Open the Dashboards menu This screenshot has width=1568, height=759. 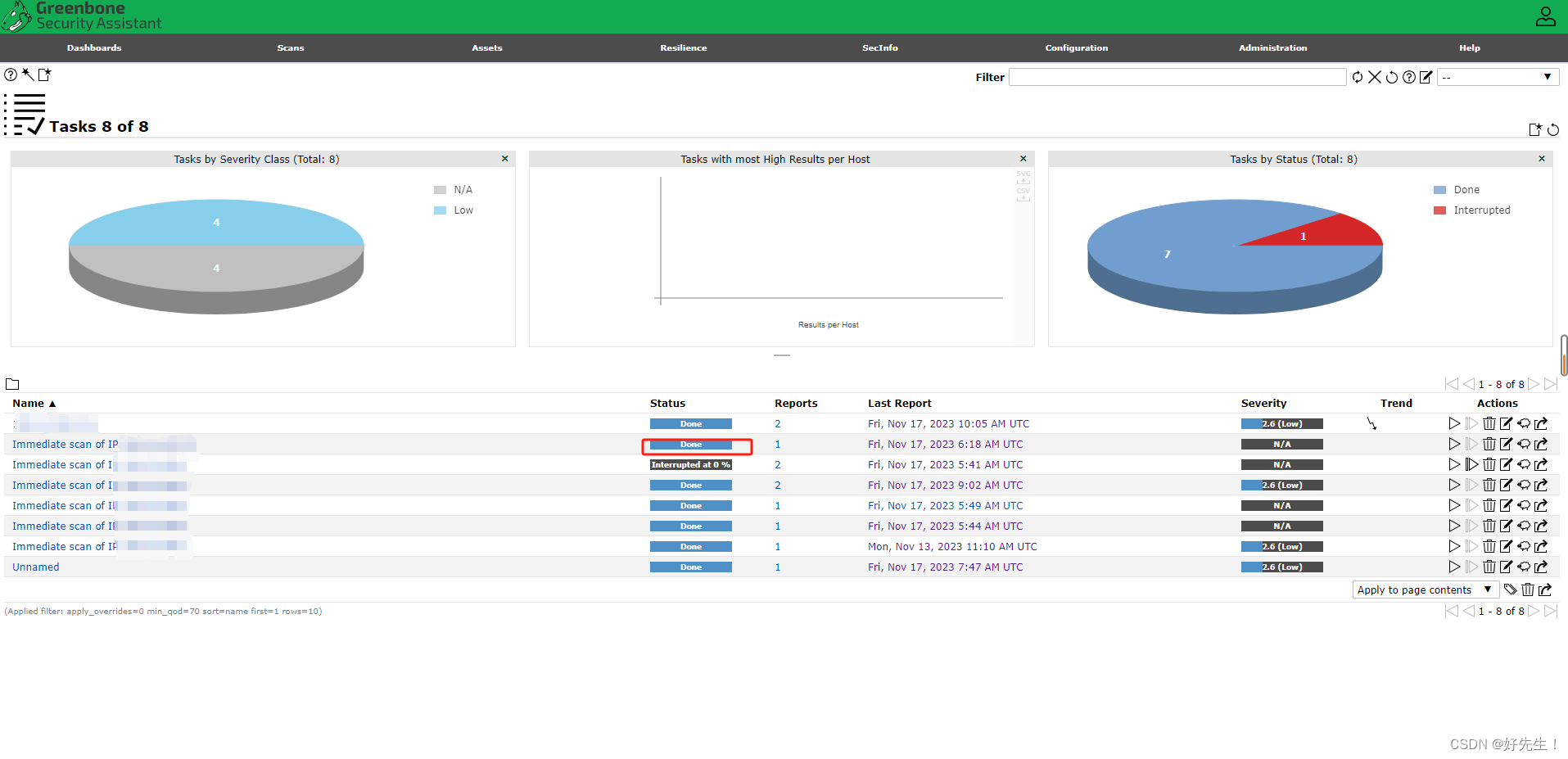pyautogui.click(x=94, y=47)
